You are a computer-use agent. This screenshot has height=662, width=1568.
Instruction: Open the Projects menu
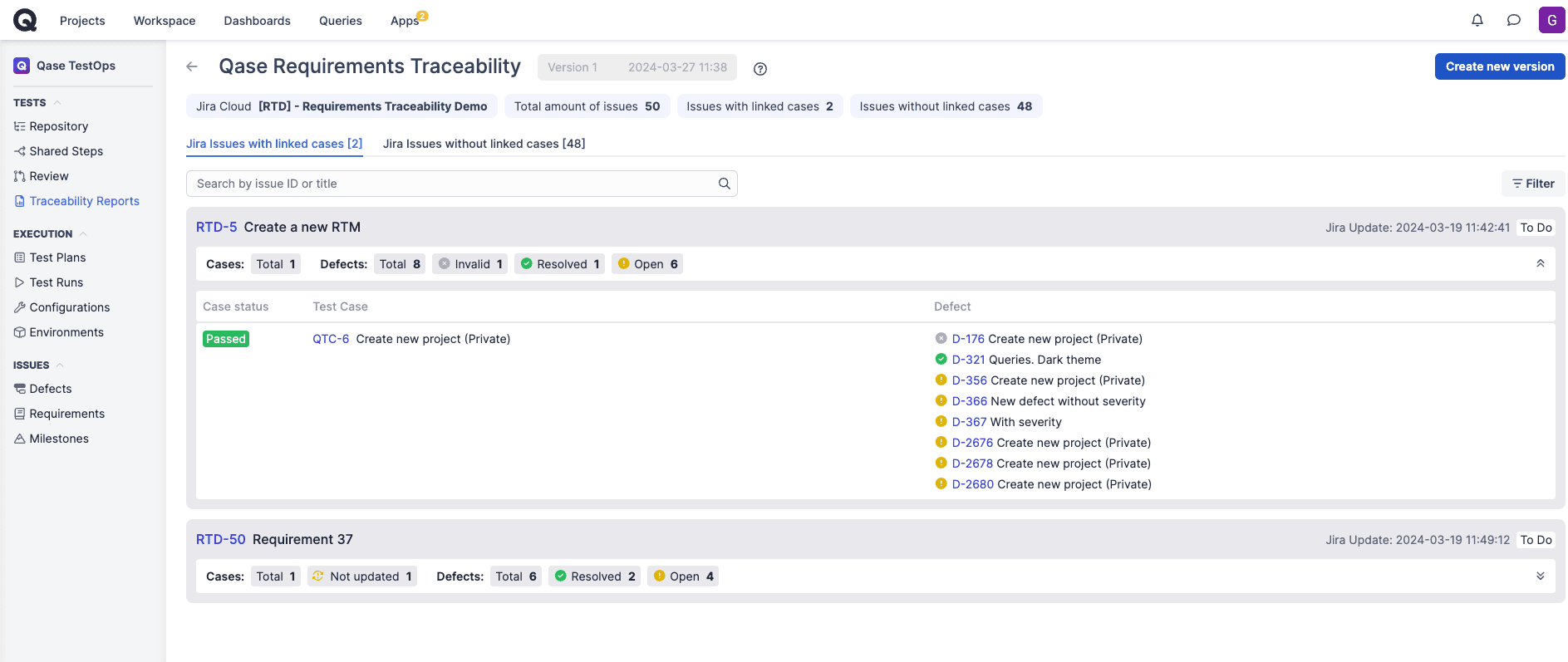82,21
